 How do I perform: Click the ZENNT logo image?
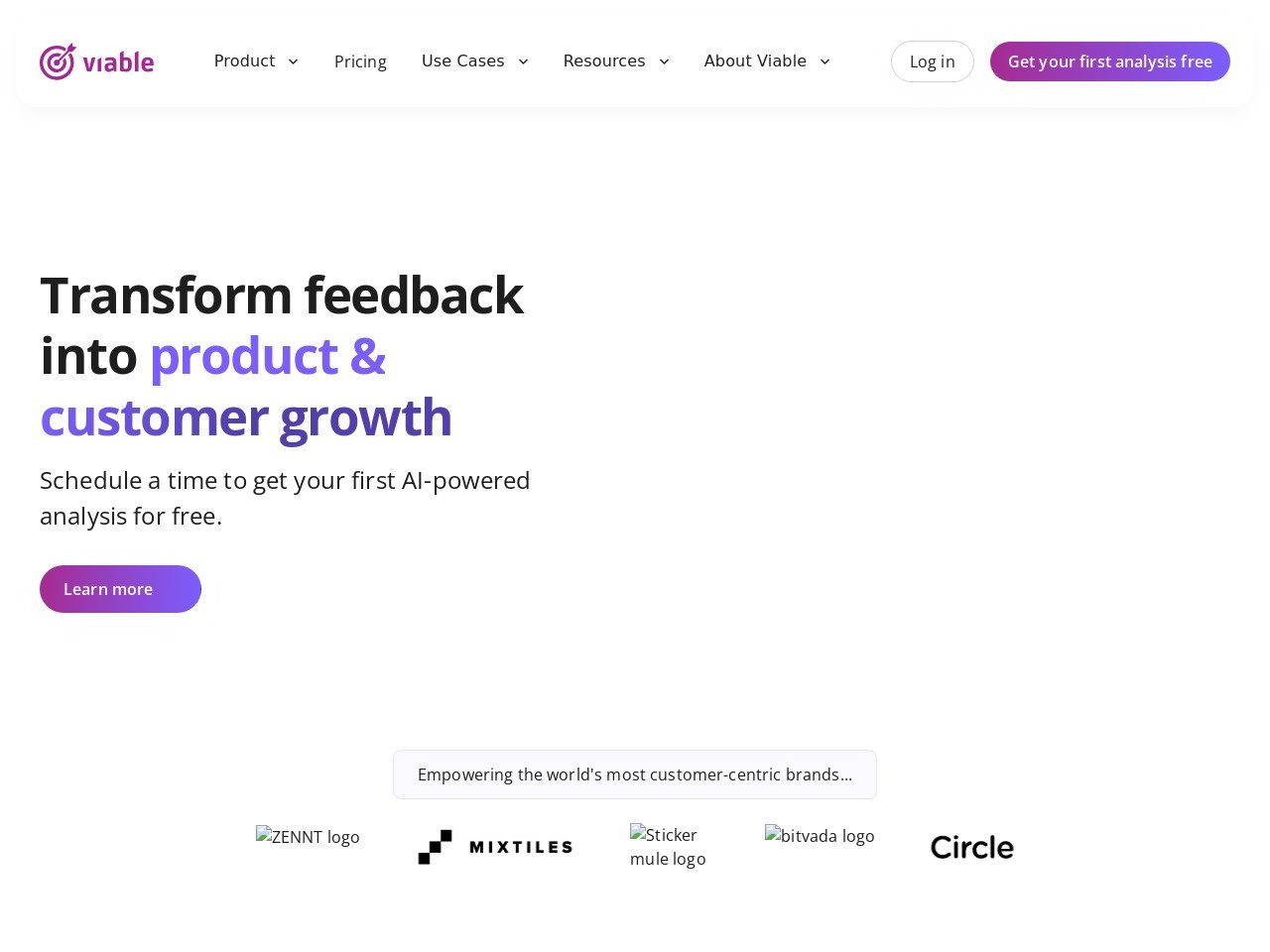coord(308,837)
